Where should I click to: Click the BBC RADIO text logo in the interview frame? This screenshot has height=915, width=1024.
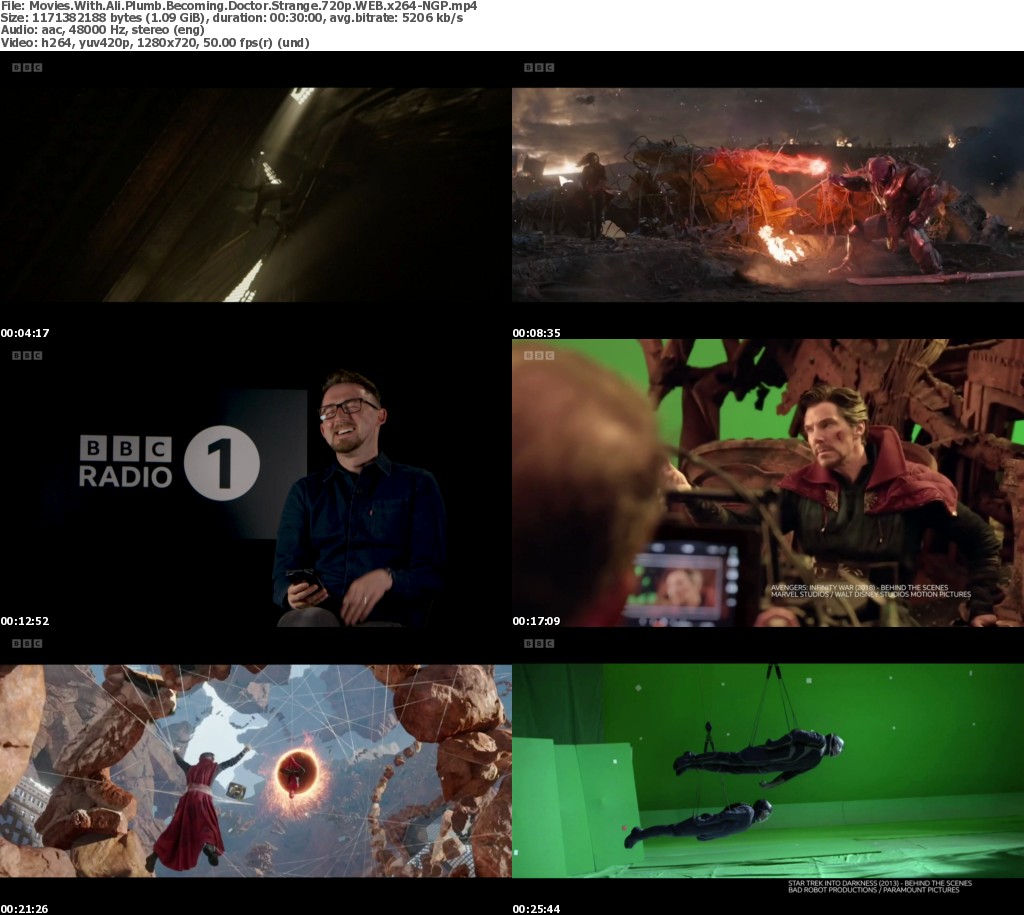[x=125, y=462]
